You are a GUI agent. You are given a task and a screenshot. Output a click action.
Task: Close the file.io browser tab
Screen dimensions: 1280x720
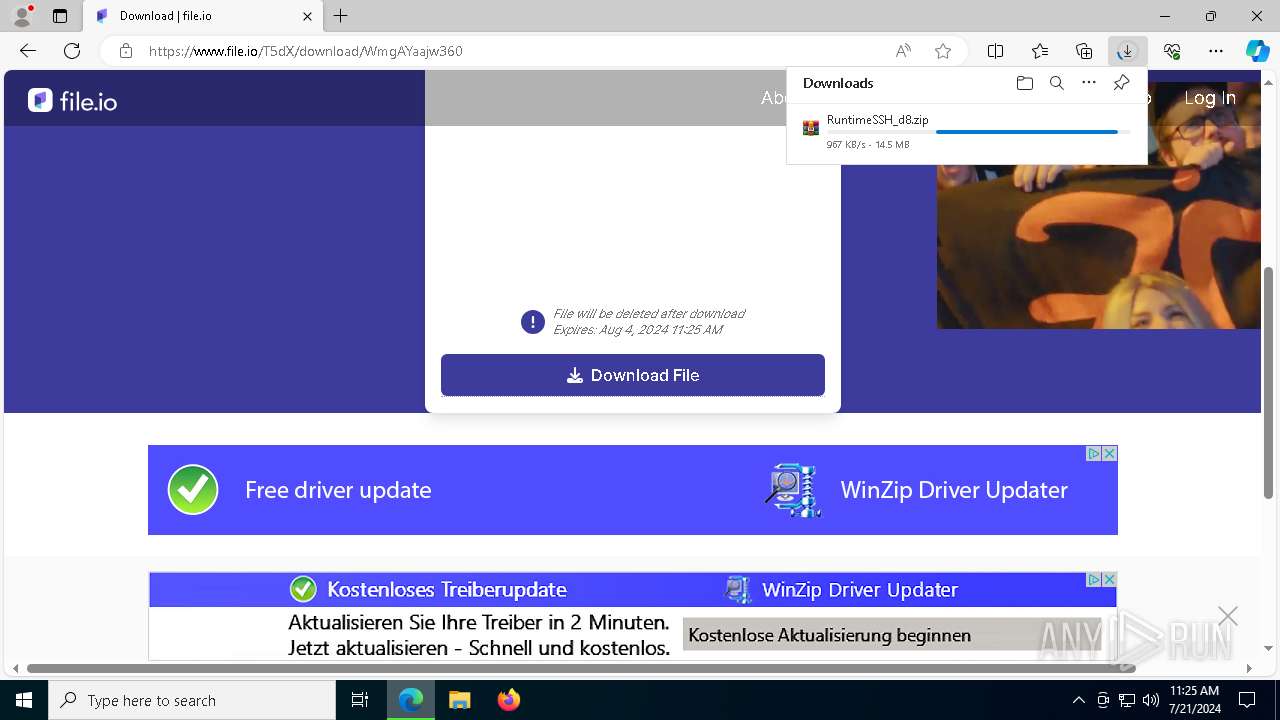(x=307, y=16)
